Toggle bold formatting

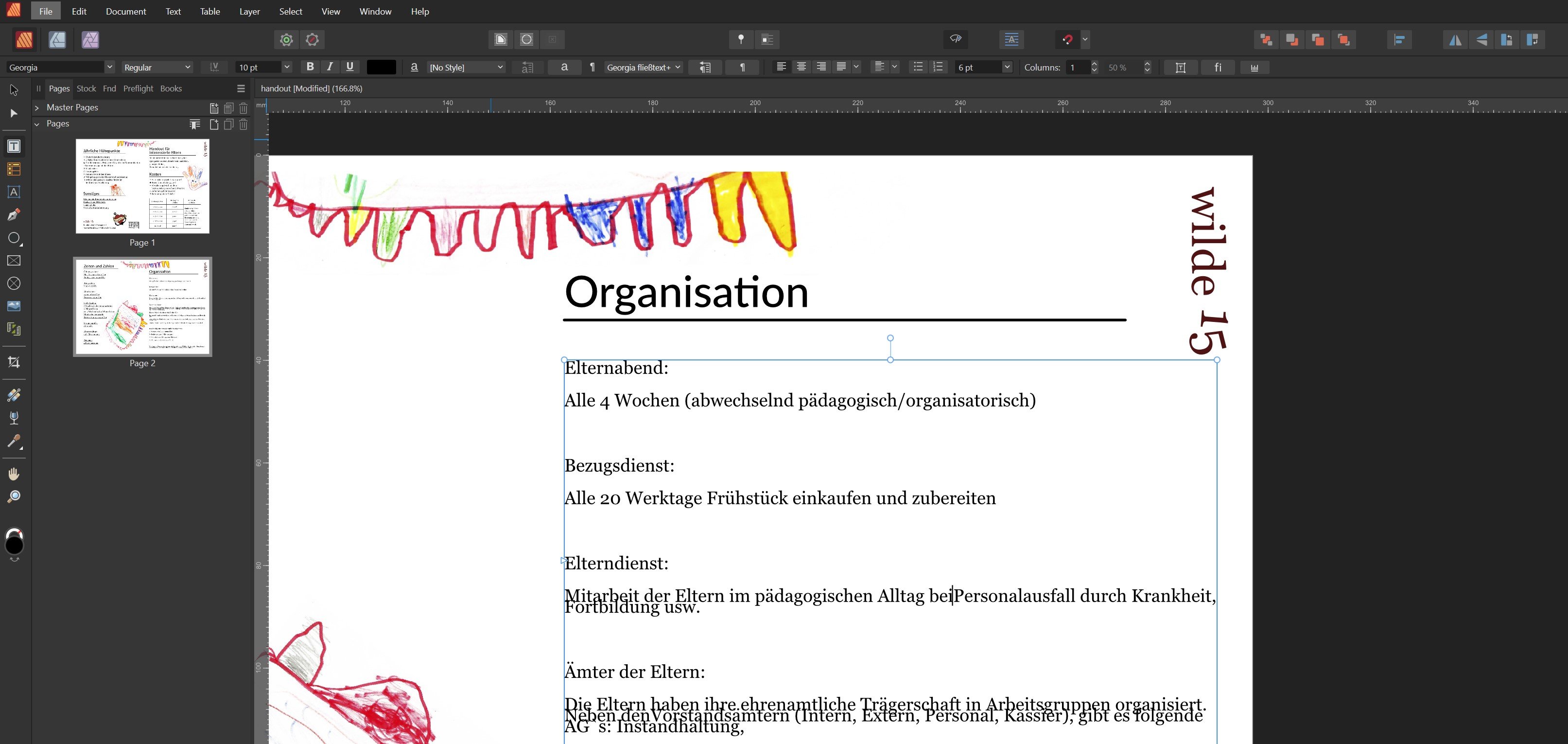(311, 67)
